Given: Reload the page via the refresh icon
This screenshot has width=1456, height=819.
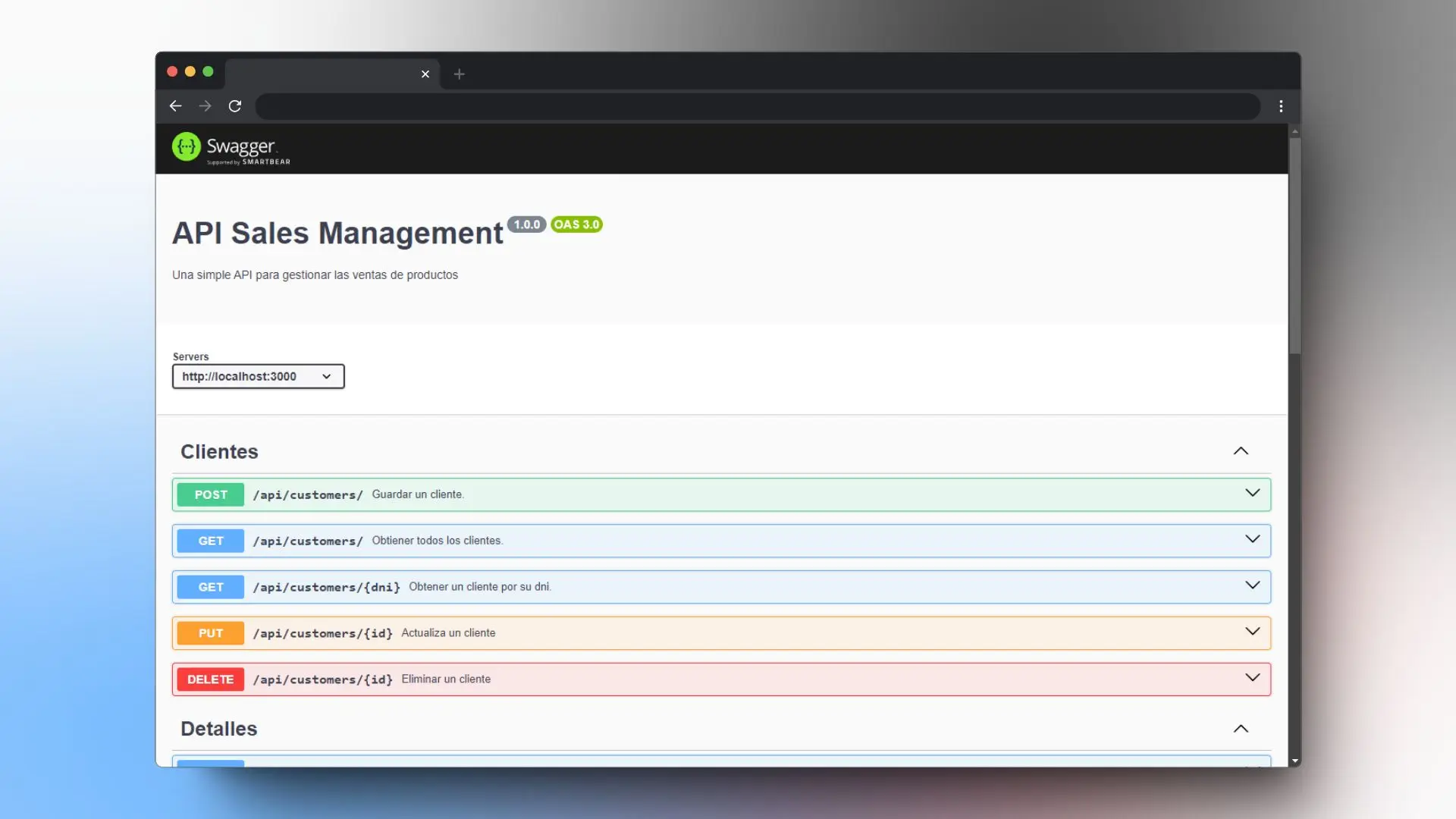Looking at the screenshot, I should click(235, 106).
